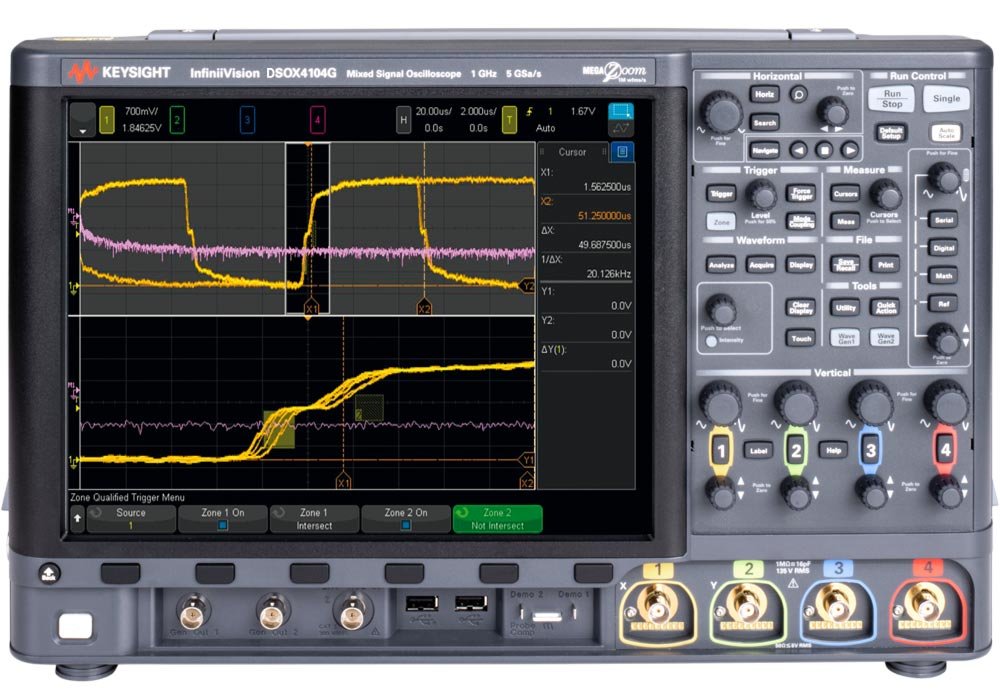Viewport: 1000px width, 700px height.
Task: Toggle the Zone 2 On checkbox softkey
Action: click(x=407, y=518)
